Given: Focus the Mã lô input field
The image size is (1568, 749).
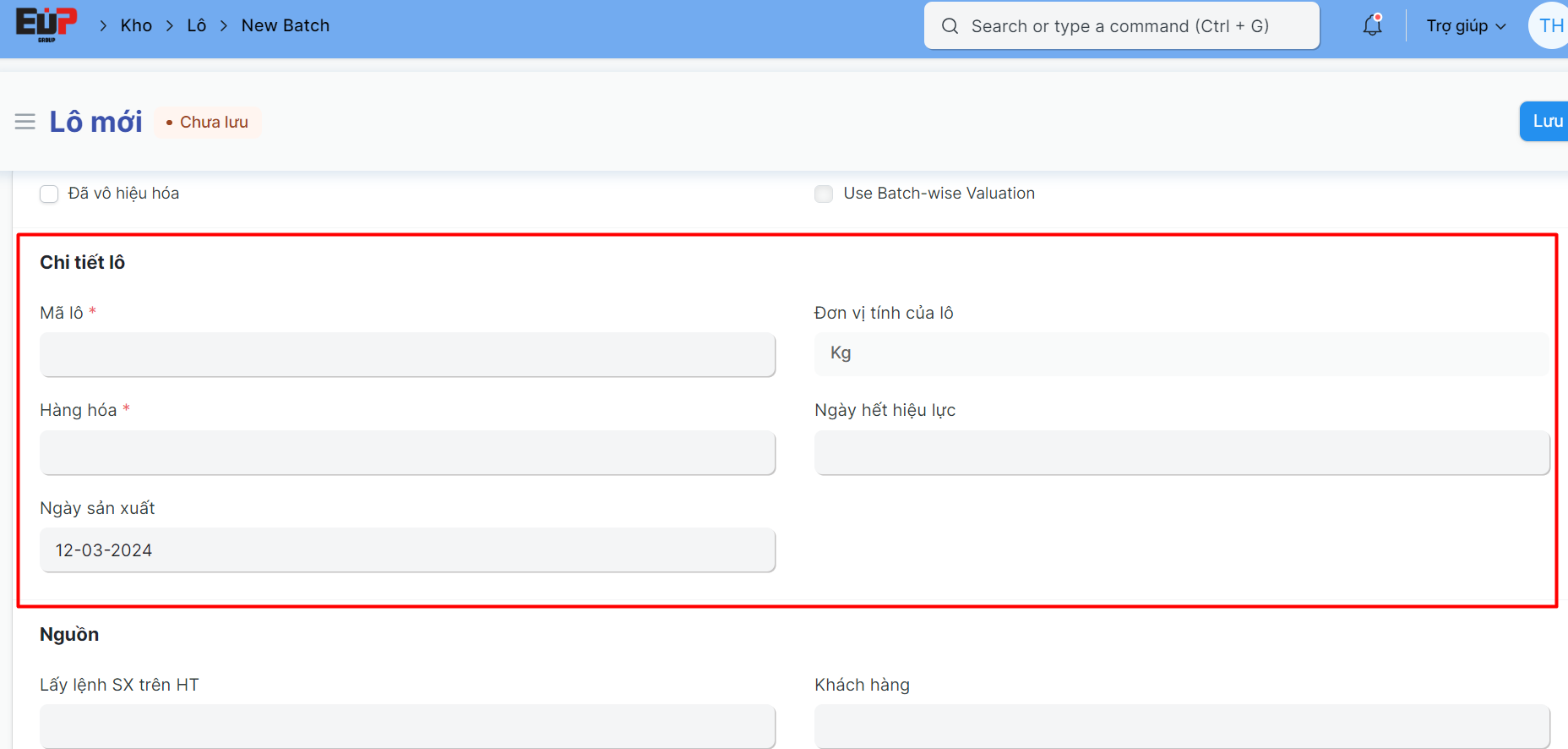Looking at the screenshot, I should 407,354.
